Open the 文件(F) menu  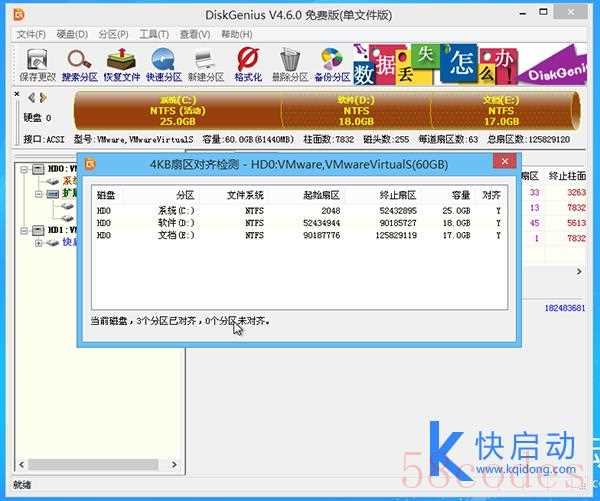coord(31,34)
